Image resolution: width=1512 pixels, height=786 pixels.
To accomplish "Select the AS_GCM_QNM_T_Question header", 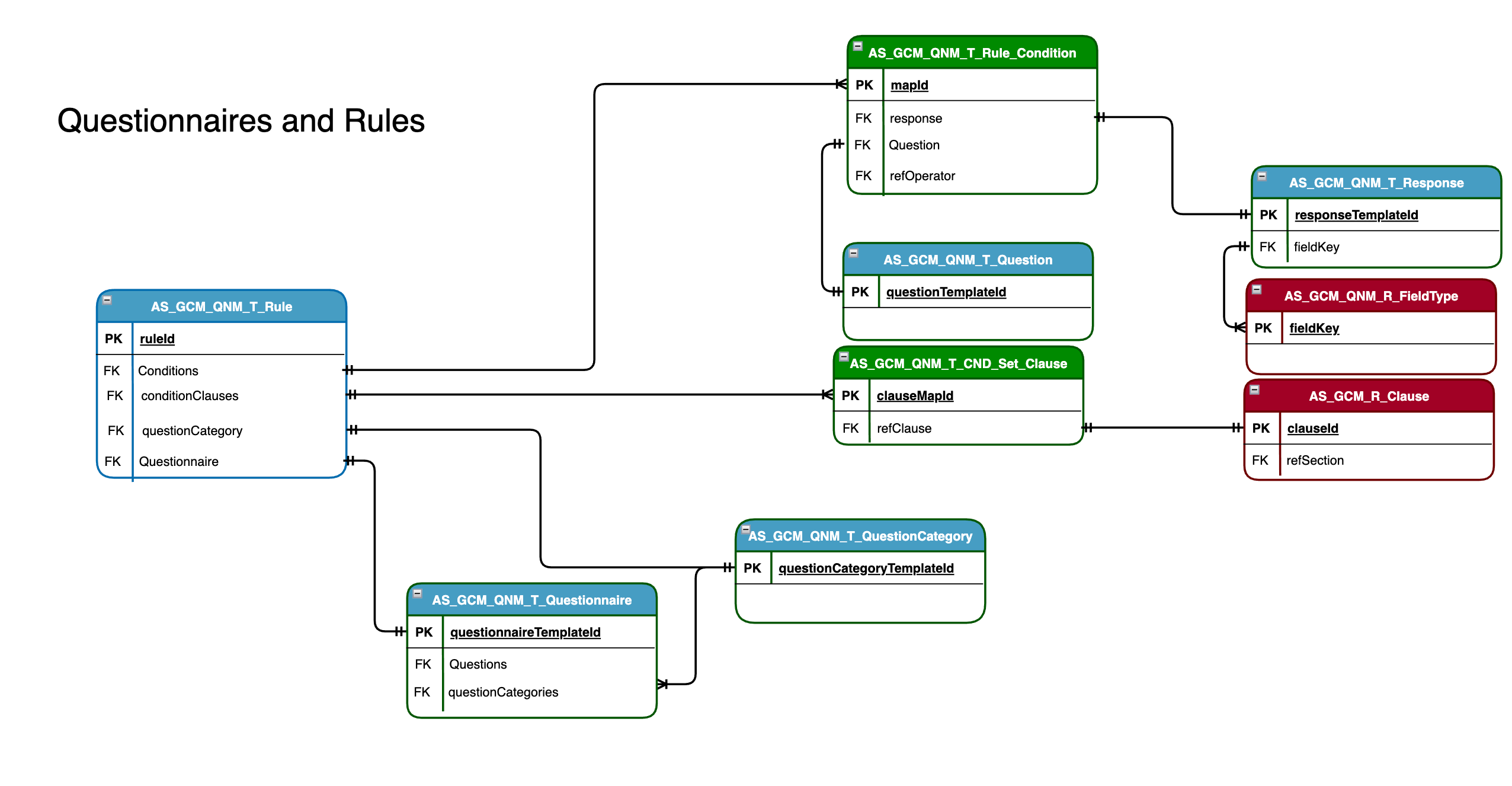I will pos(968,260).
